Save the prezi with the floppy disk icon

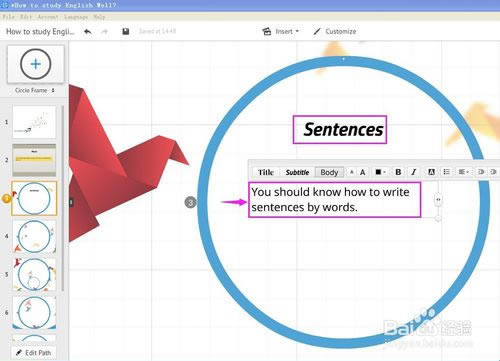pyautogui.click(x=126, y=31)
